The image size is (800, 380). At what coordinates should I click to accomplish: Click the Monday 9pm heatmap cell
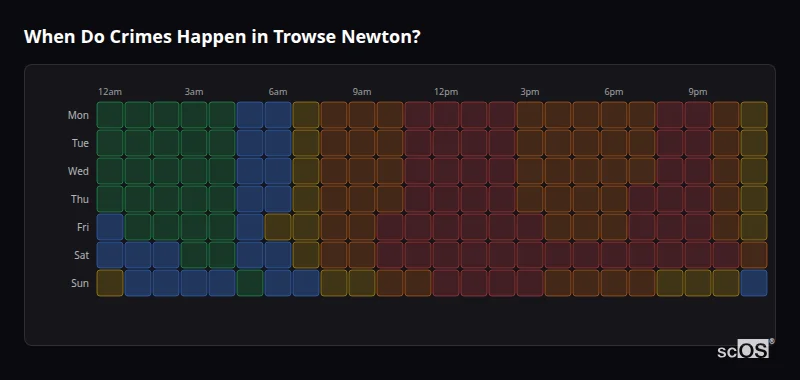pos(698,115)
